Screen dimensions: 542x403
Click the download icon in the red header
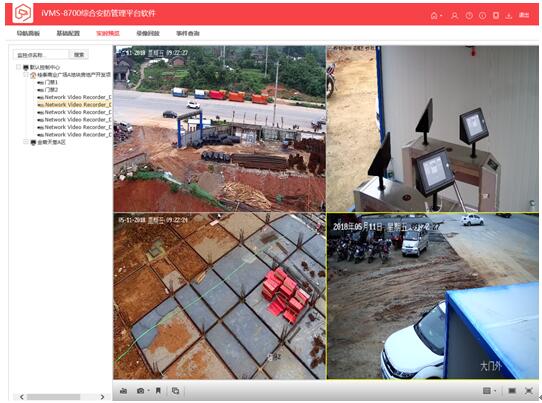pyautogui.click(x=508, y=16)
